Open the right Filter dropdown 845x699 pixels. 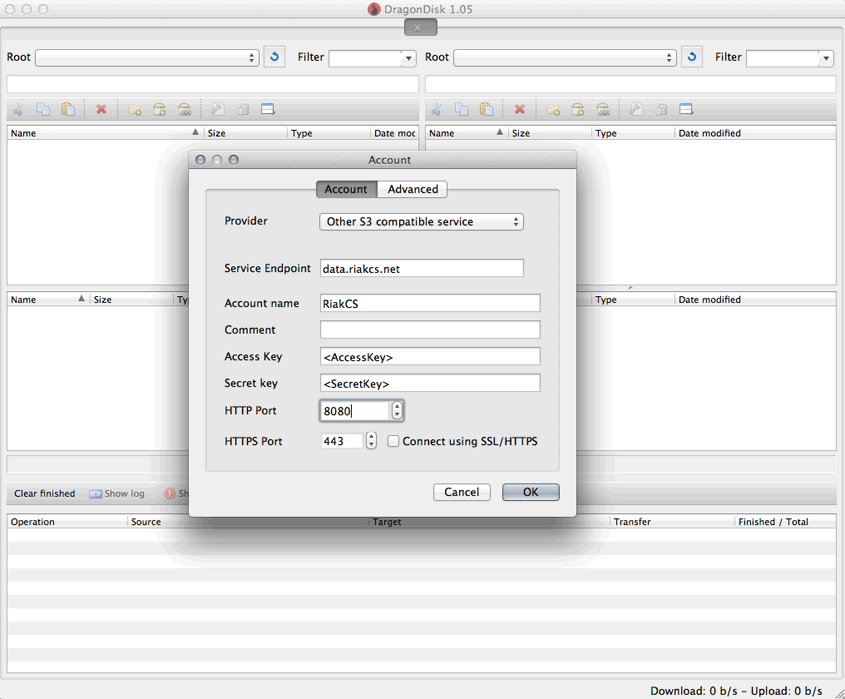pyautogui.click(x=826, y=58)
